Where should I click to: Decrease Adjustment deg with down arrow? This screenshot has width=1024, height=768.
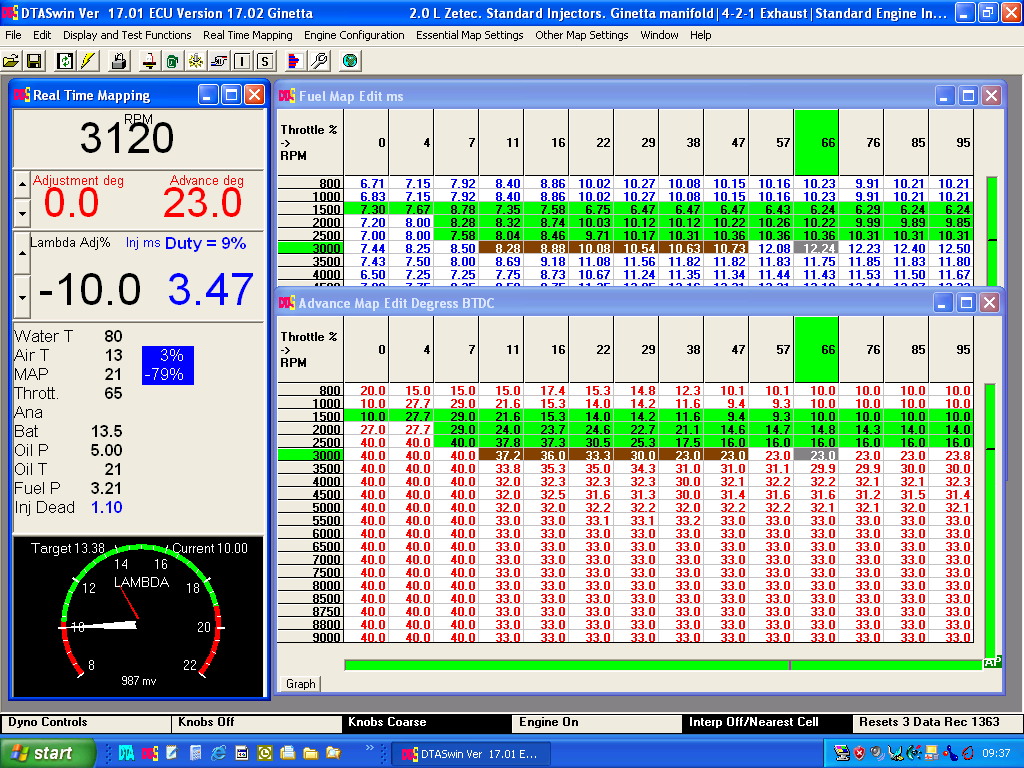pyautogui.click(x=22, y=212)
